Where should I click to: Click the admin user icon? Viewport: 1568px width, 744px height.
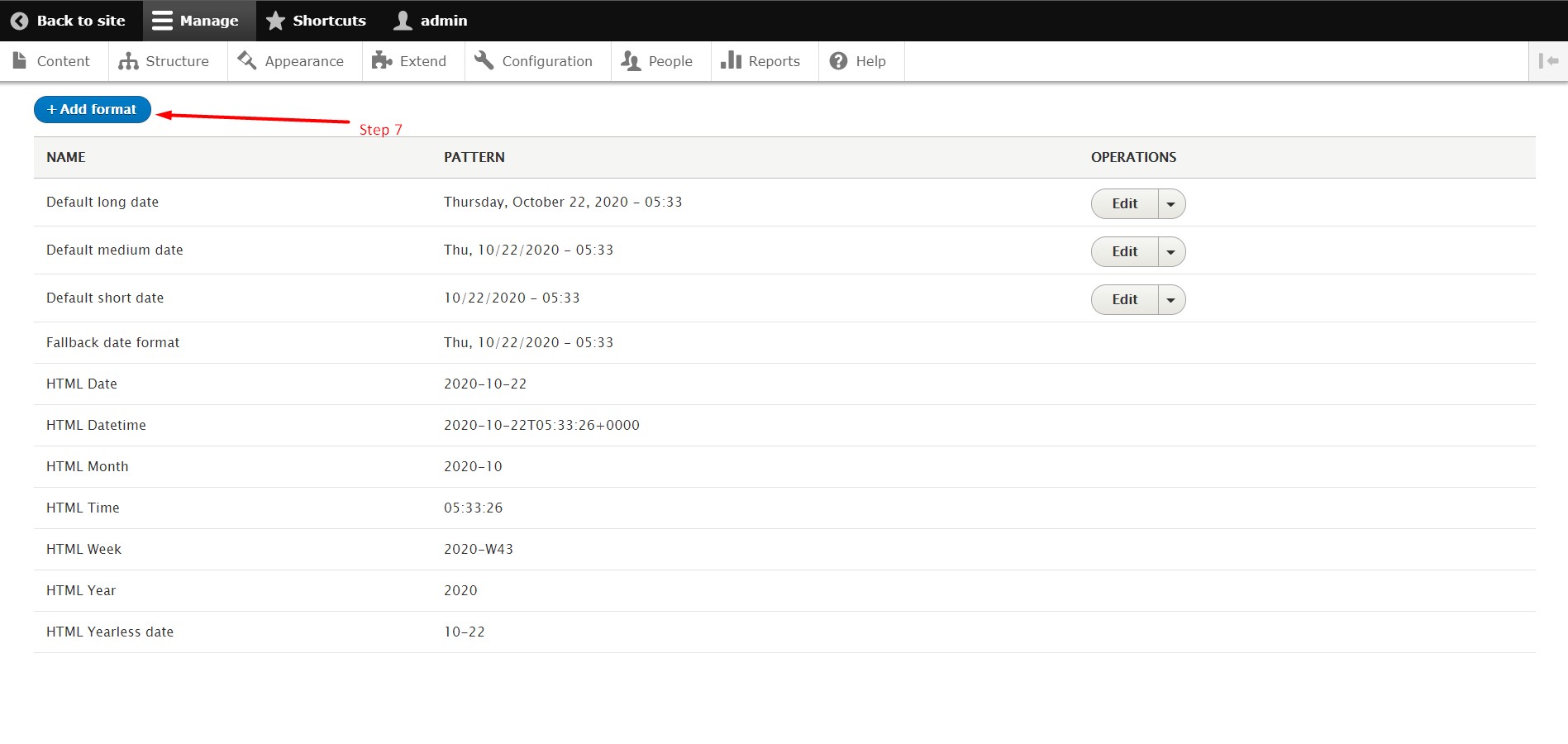pyautogui.click(x=403, y=21)
